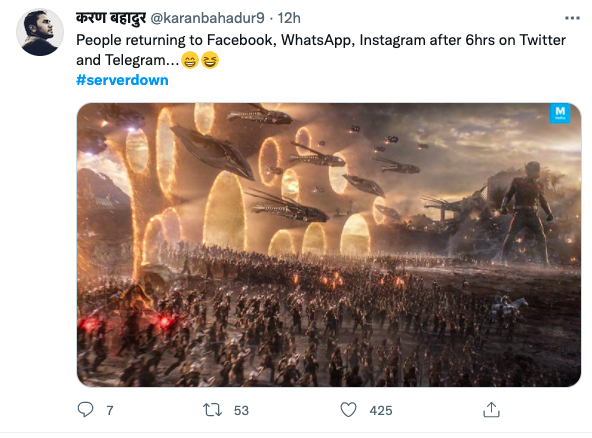This screenshot has width=592, height=438.
Task: Follow the #serverdown hashtag link
Action: [x=122, y=80]
